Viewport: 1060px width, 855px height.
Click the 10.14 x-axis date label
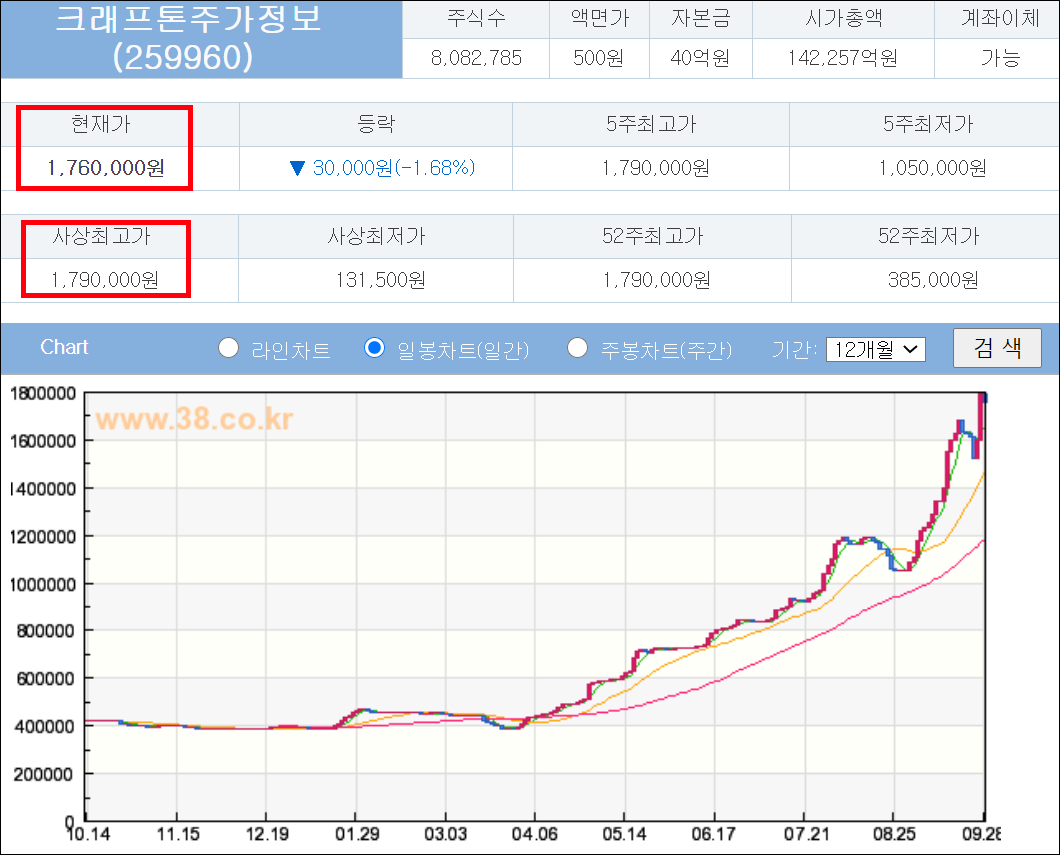tap(89, 834)
